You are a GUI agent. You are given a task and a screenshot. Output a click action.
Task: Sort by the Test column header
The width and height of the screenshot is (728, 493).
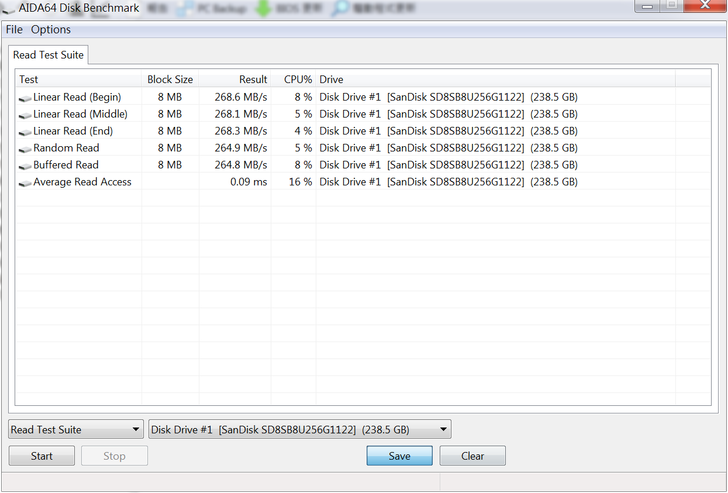(79, 79)
